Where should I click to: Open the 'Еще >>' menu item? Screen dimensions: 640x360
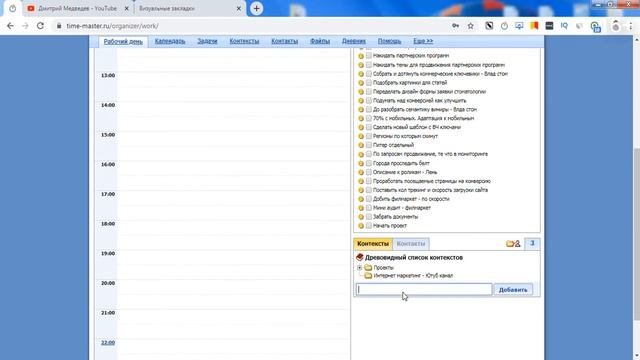coord(423,41)
